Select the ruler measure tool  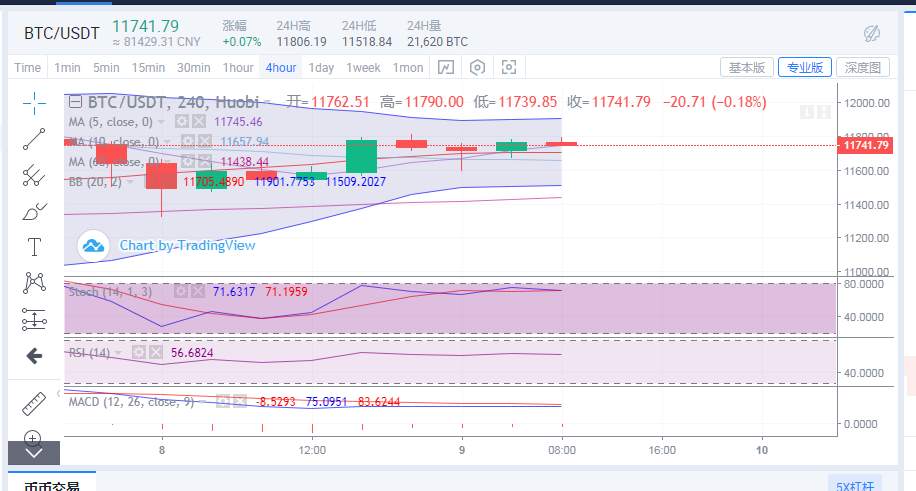coord(34,404)
